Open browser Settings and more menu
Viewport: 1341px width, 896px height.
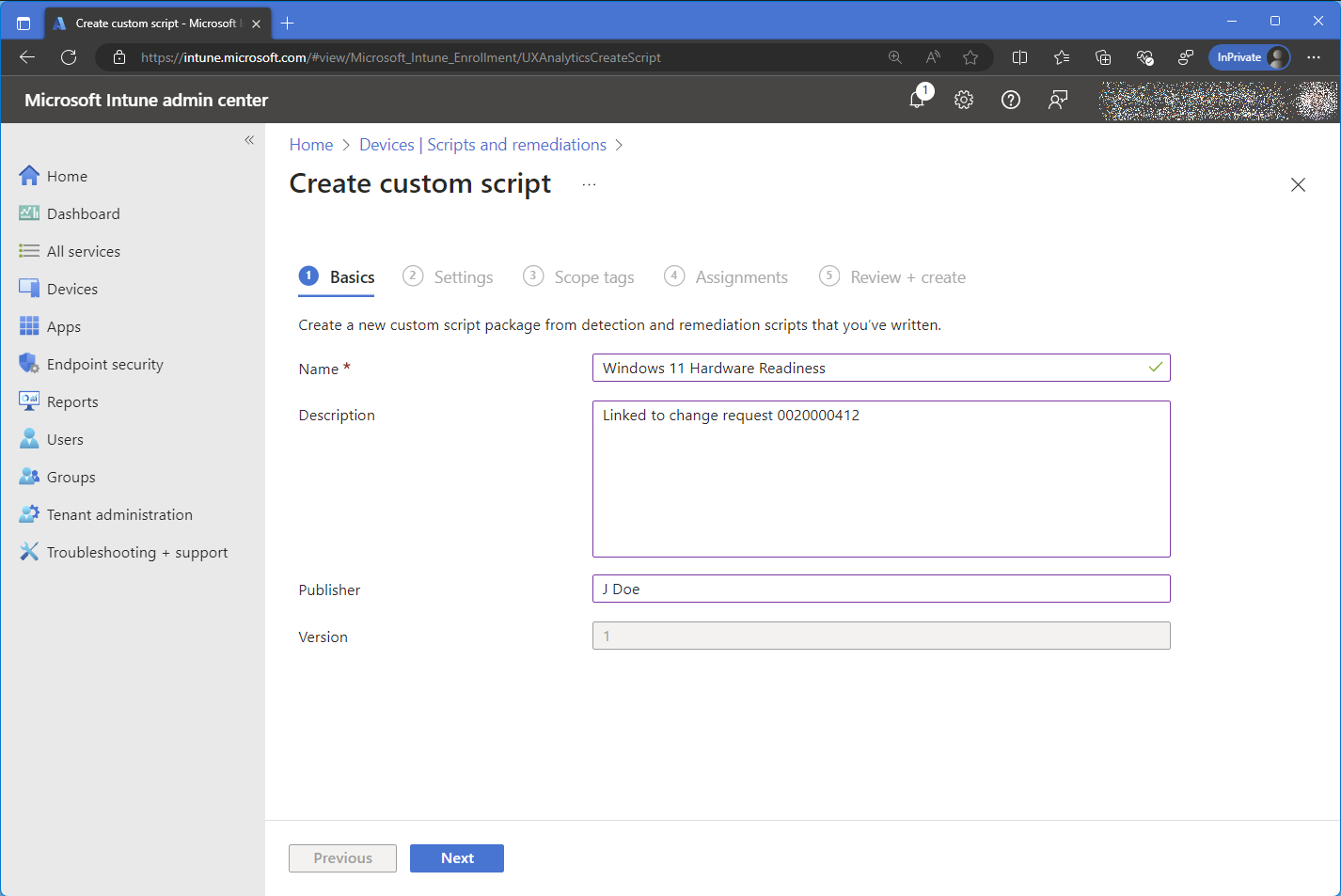coord(1314,57)
